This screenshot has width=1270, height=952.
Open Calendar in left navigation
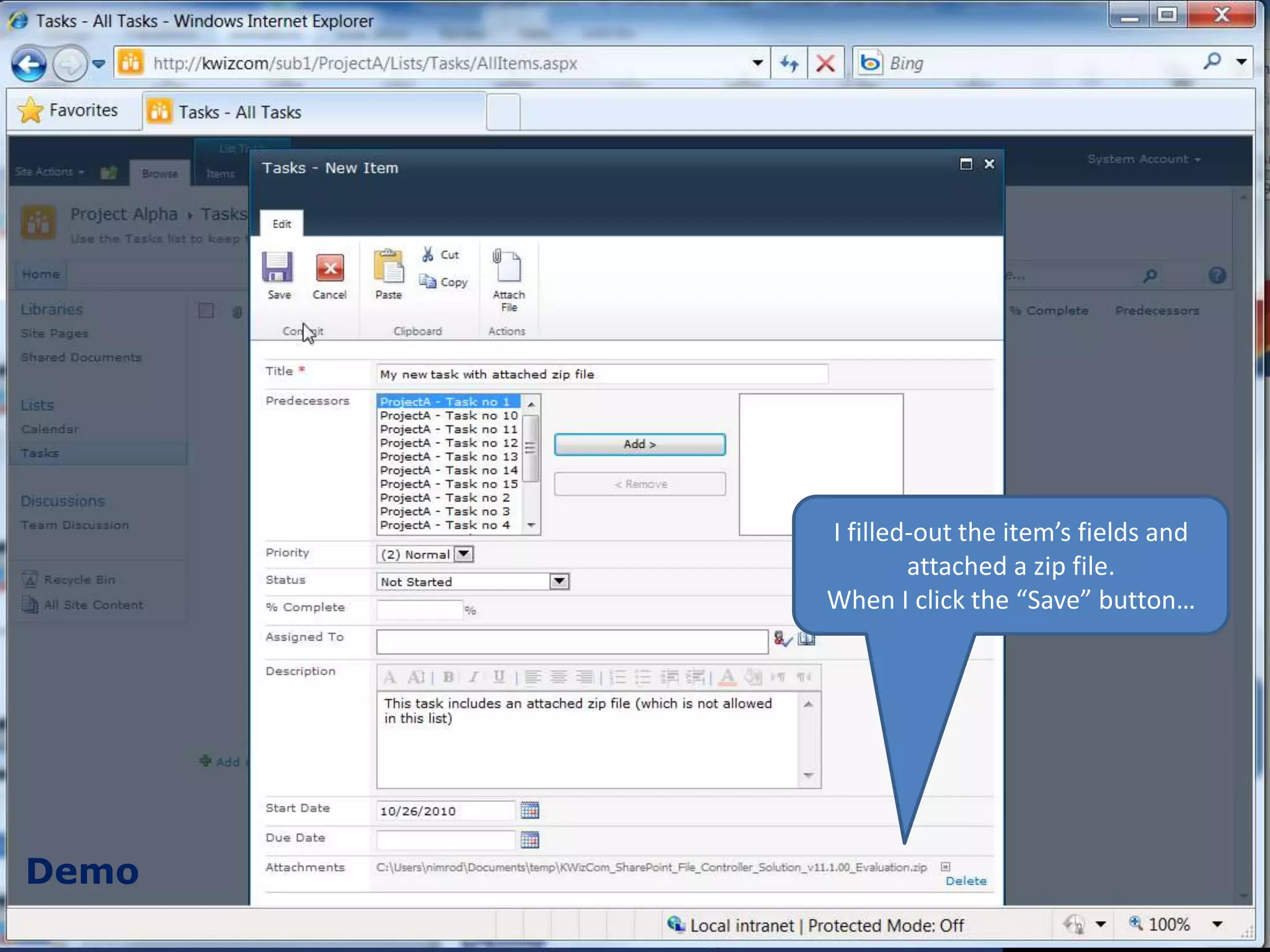[x=50, y=429]
